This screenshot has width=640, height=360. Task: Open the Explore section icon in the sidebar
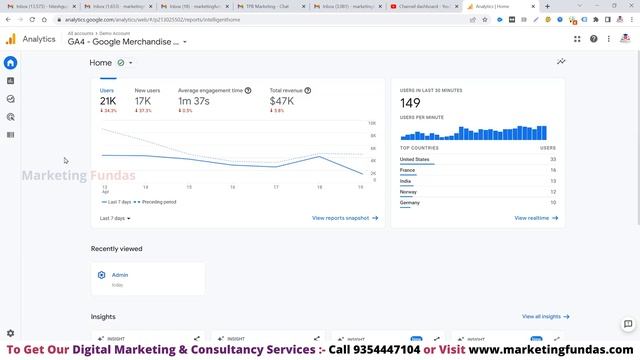pyautogui.click(x=11, y=99)
